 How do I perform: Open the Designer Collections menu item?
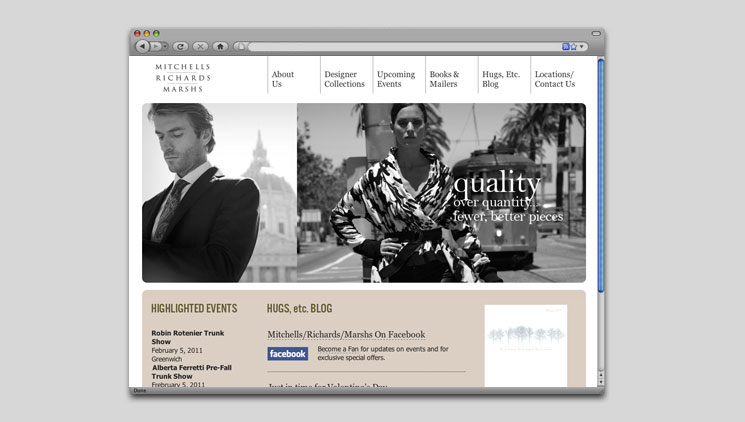[344, 79]
